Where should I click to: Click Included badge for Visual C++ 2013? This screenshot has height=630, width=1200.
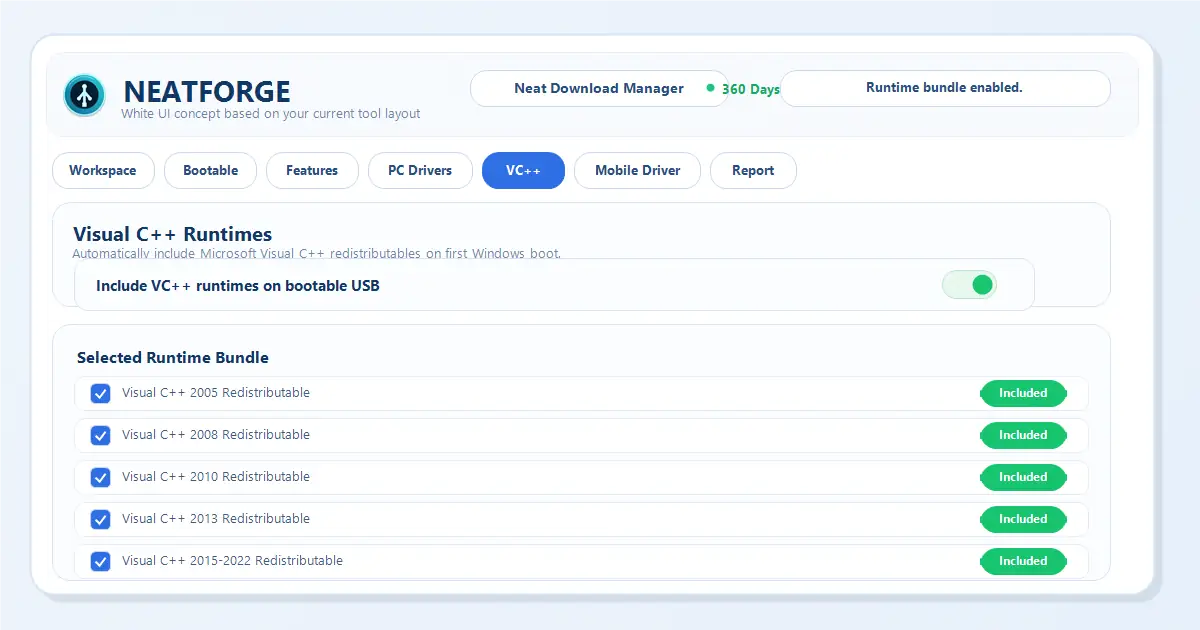(x=1023, y=519)
